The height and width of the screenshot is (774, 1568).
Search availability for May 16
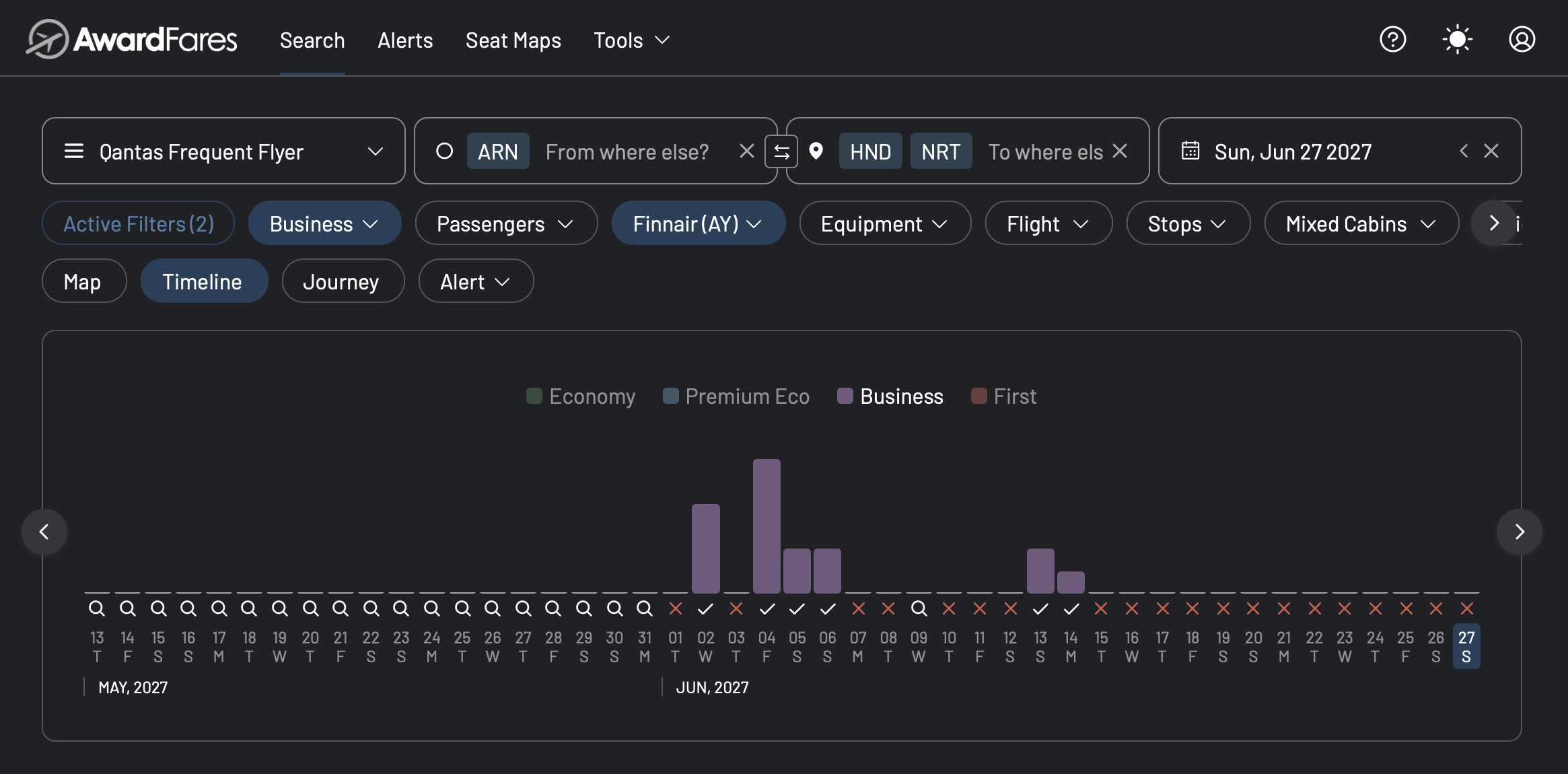pyautogui.click(x=188, y=608)
